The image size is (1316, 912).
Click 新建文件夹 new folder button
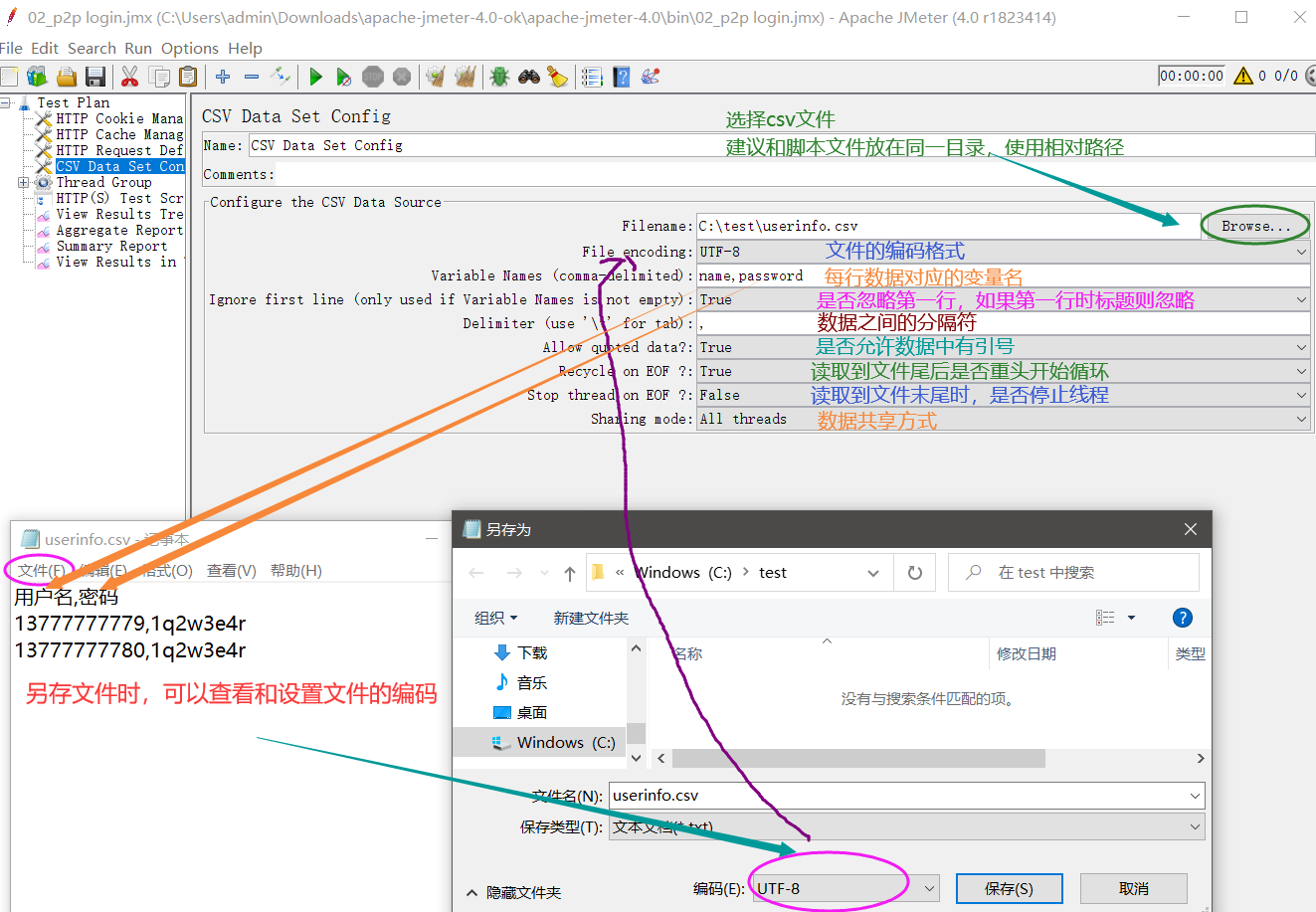[x=591, y=618]
